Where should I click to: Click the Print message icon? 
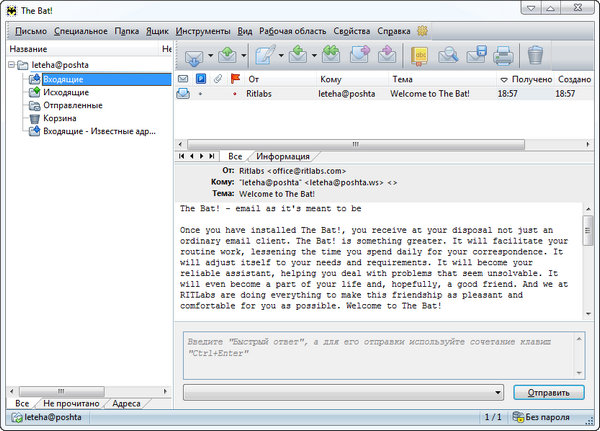(503, 56)
